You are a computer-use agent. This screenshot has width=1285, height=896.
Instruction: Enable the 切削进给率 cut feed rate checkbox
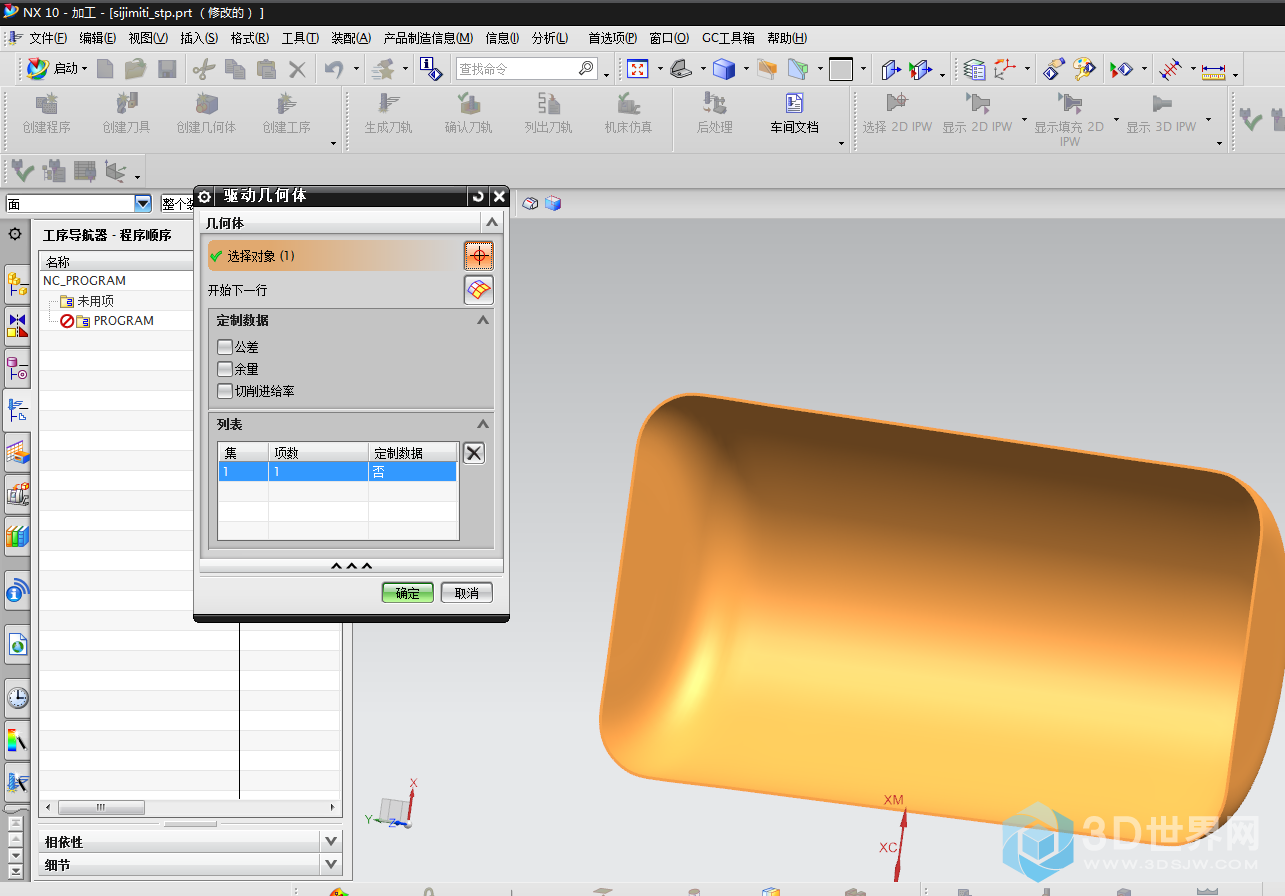pyautogui.click(x=224, y=391)
